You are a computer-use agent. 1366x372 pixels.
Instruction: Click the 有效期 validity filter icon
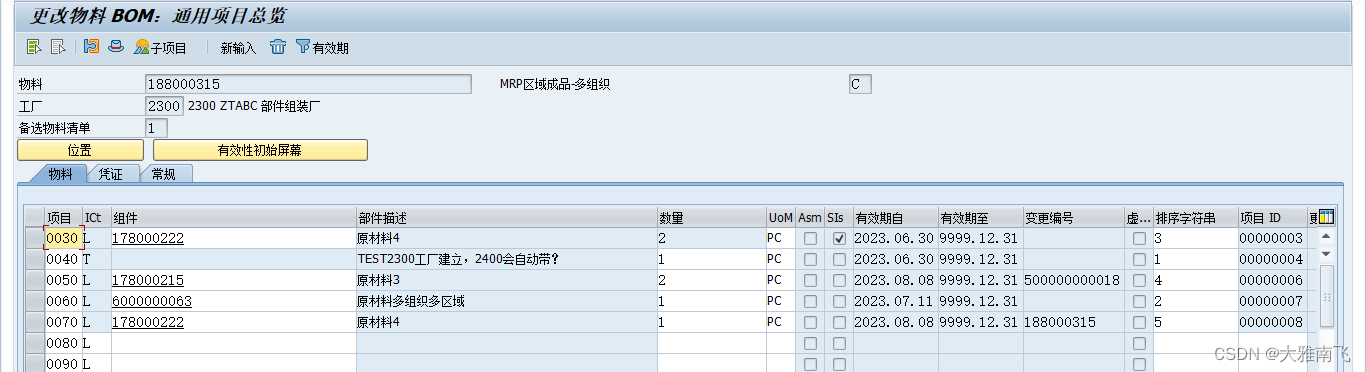coord(322,47)
